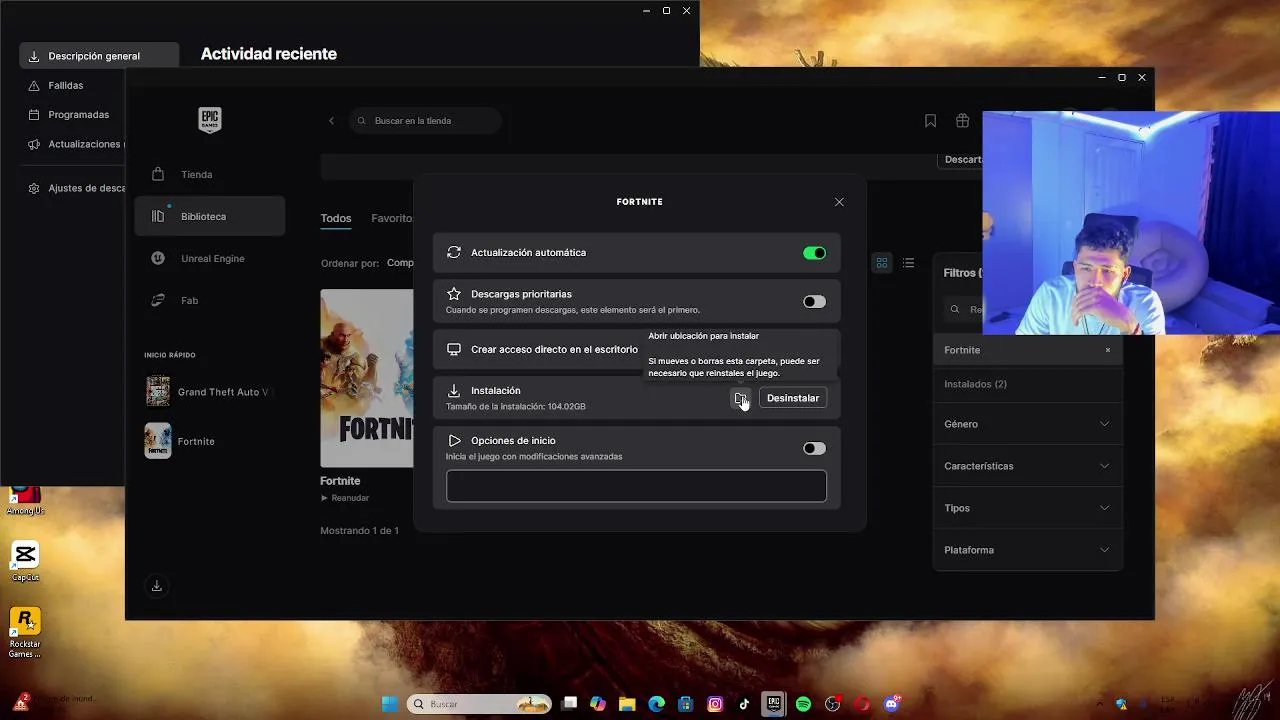
Task: Close the Fortnite settings dialog
Action: tap(839, 202)
